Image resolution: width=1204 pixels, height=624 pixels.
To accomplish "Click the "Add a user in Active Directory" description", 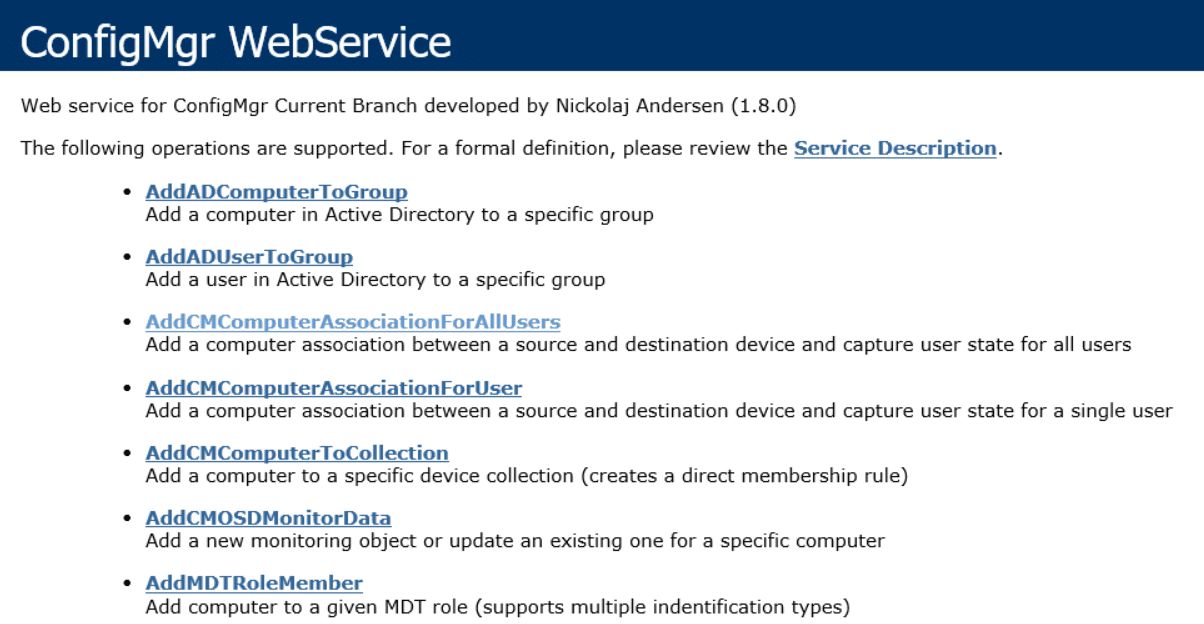I will tap(375, 280).
